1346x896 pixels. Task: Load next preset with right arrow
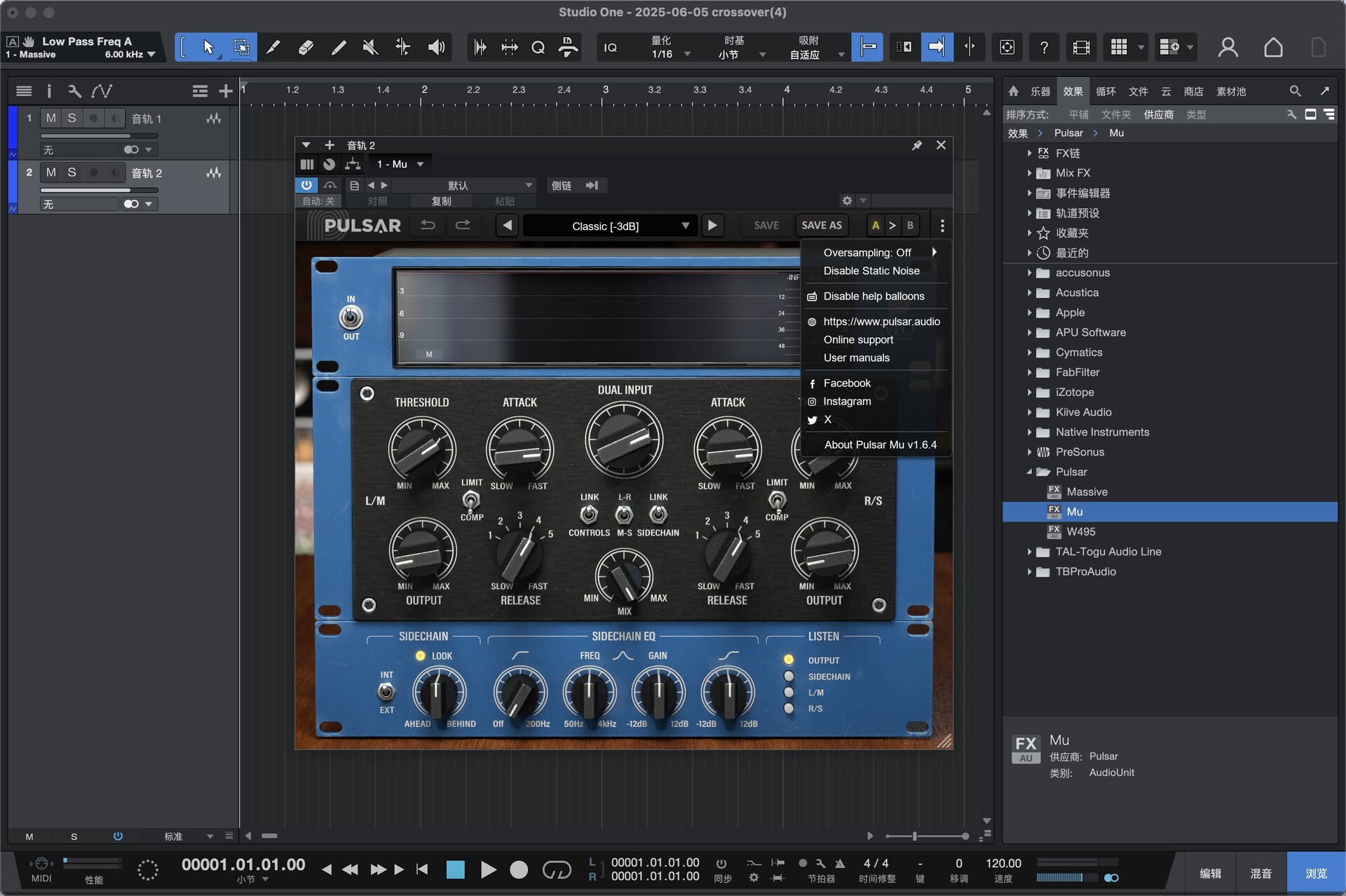[x=712, y=226]
